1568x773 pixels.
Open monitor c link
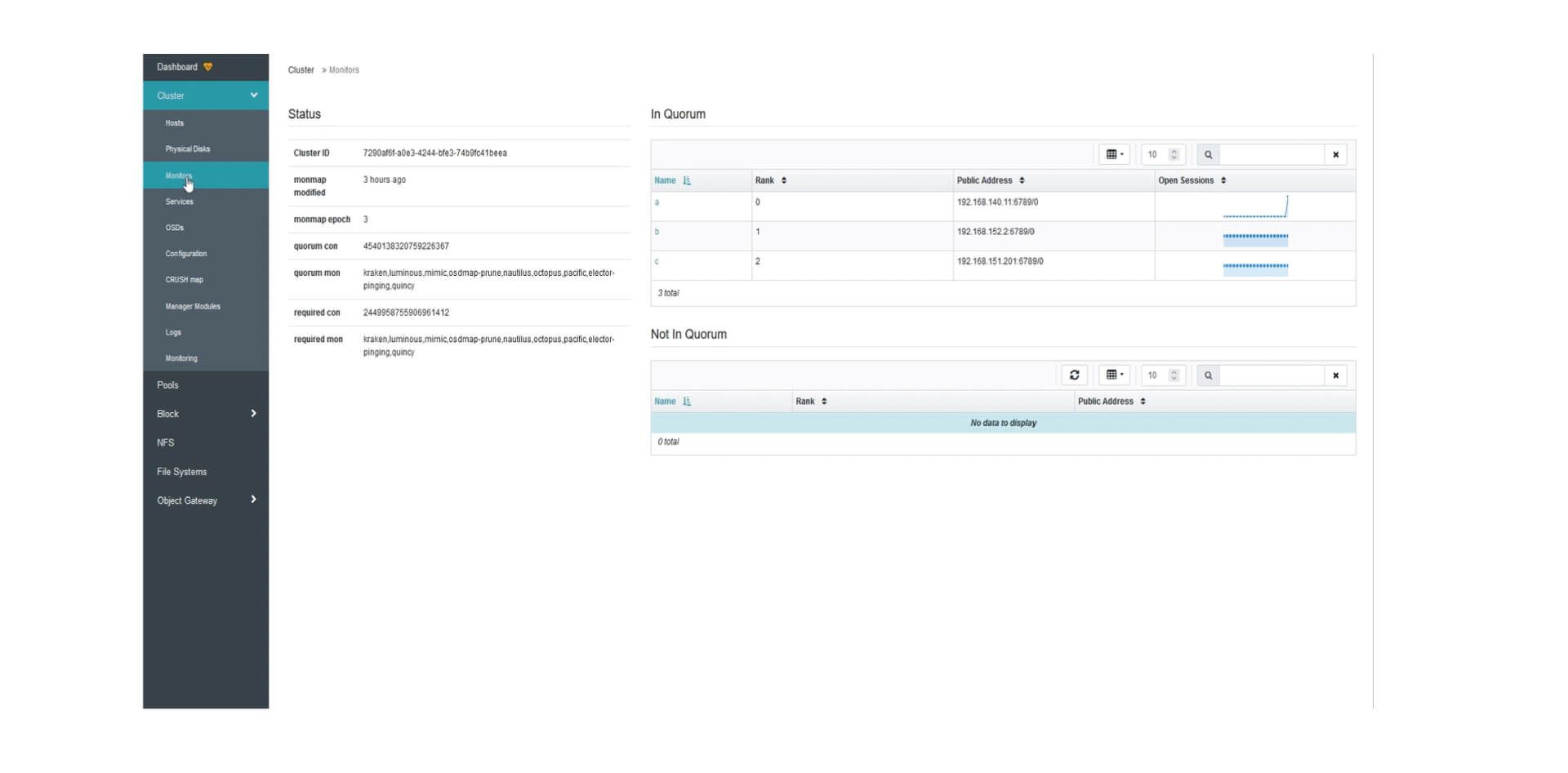tap(657, 261)
